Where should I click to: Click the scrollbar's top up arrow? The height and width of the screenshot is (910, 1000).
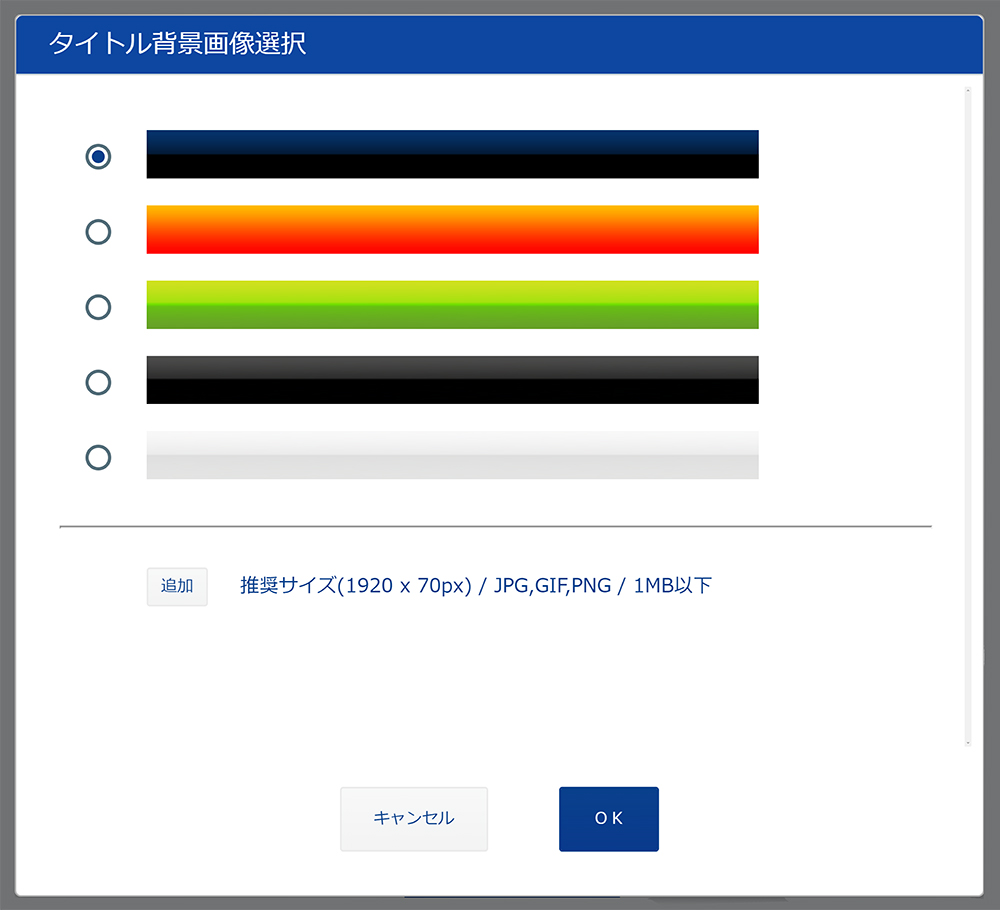tap(967, 91)
